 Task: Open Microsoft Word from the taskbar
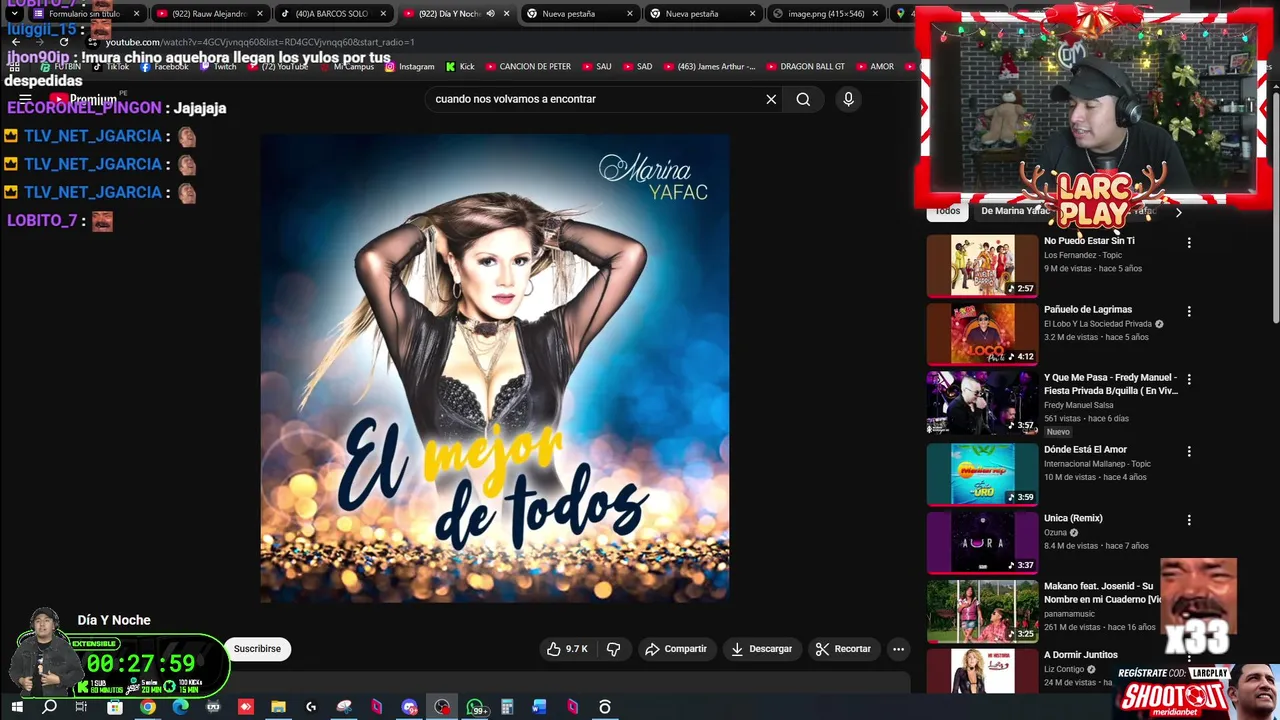[539, 707]
